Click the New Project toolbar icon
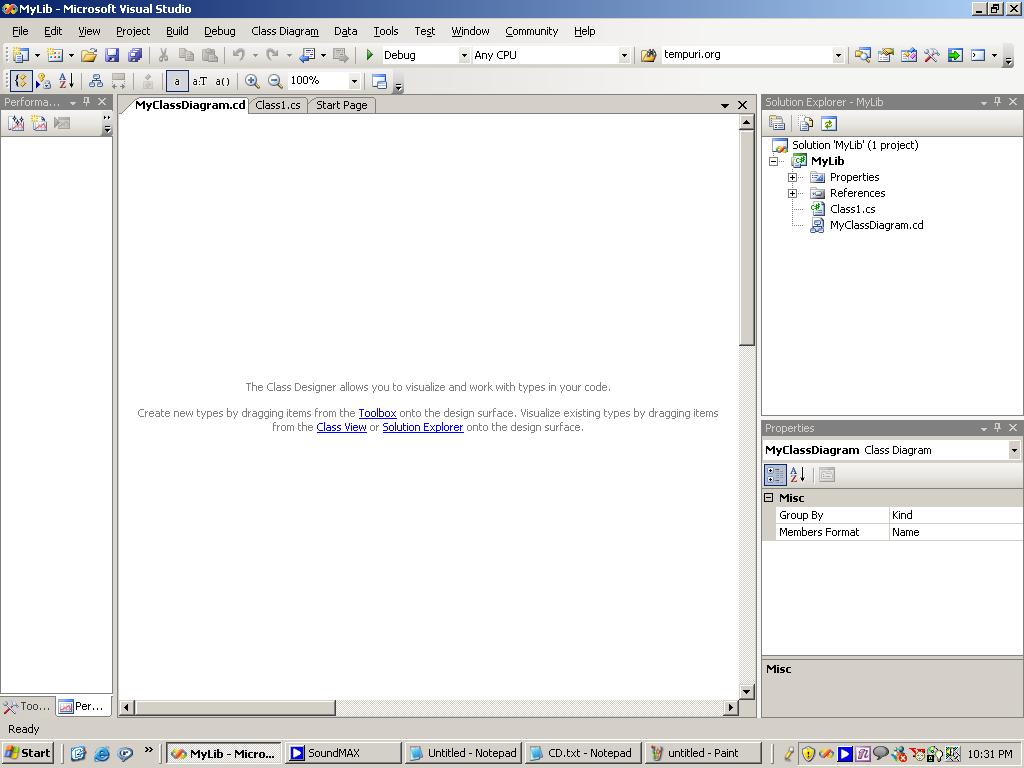 pyautogui.click(x=21, y=56)
